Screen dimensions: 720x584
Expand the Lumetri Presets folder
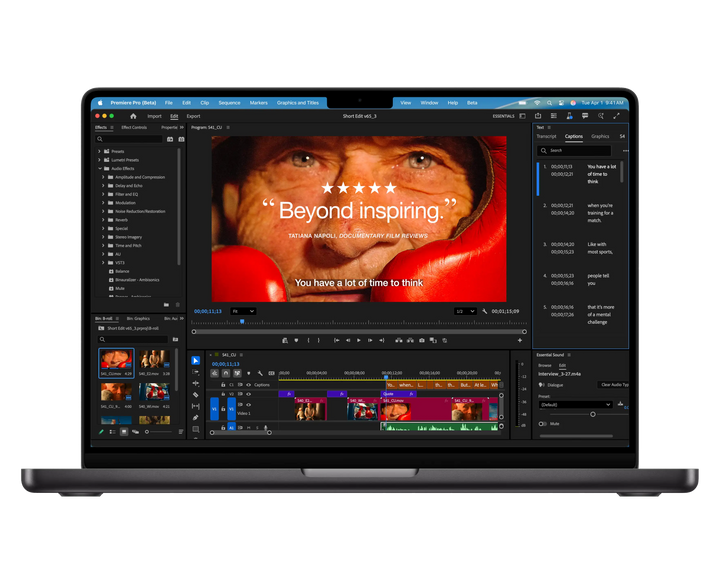pos(101,160)
